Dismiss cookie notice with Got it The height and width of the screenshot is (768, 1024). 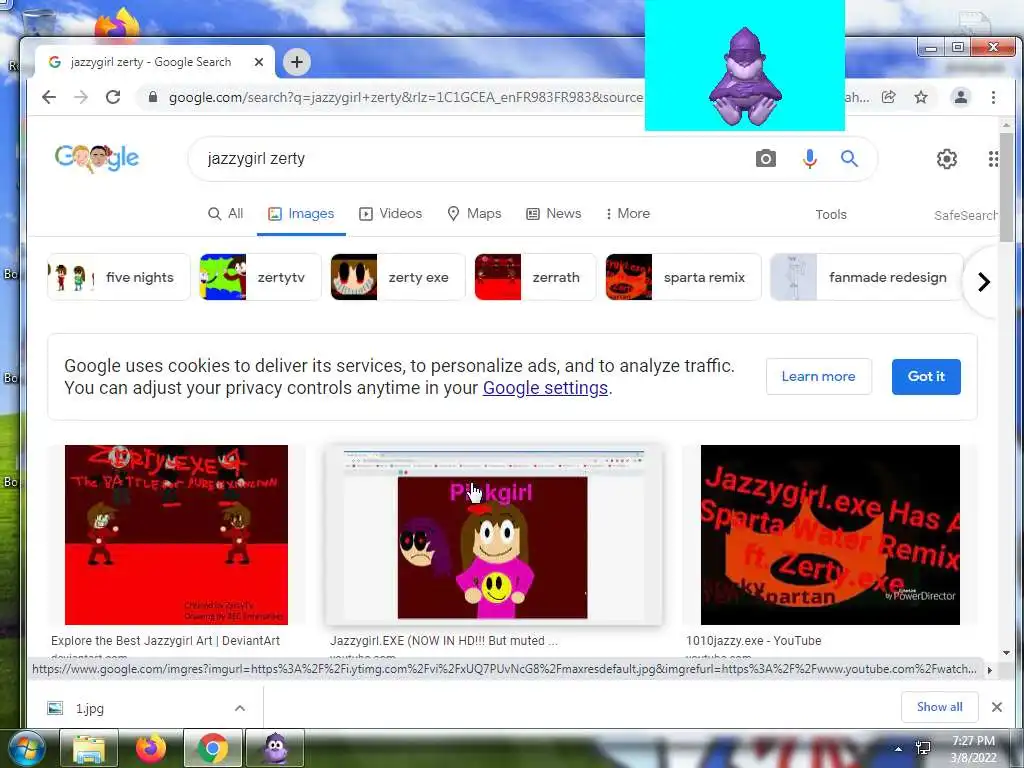click(926, 376)
